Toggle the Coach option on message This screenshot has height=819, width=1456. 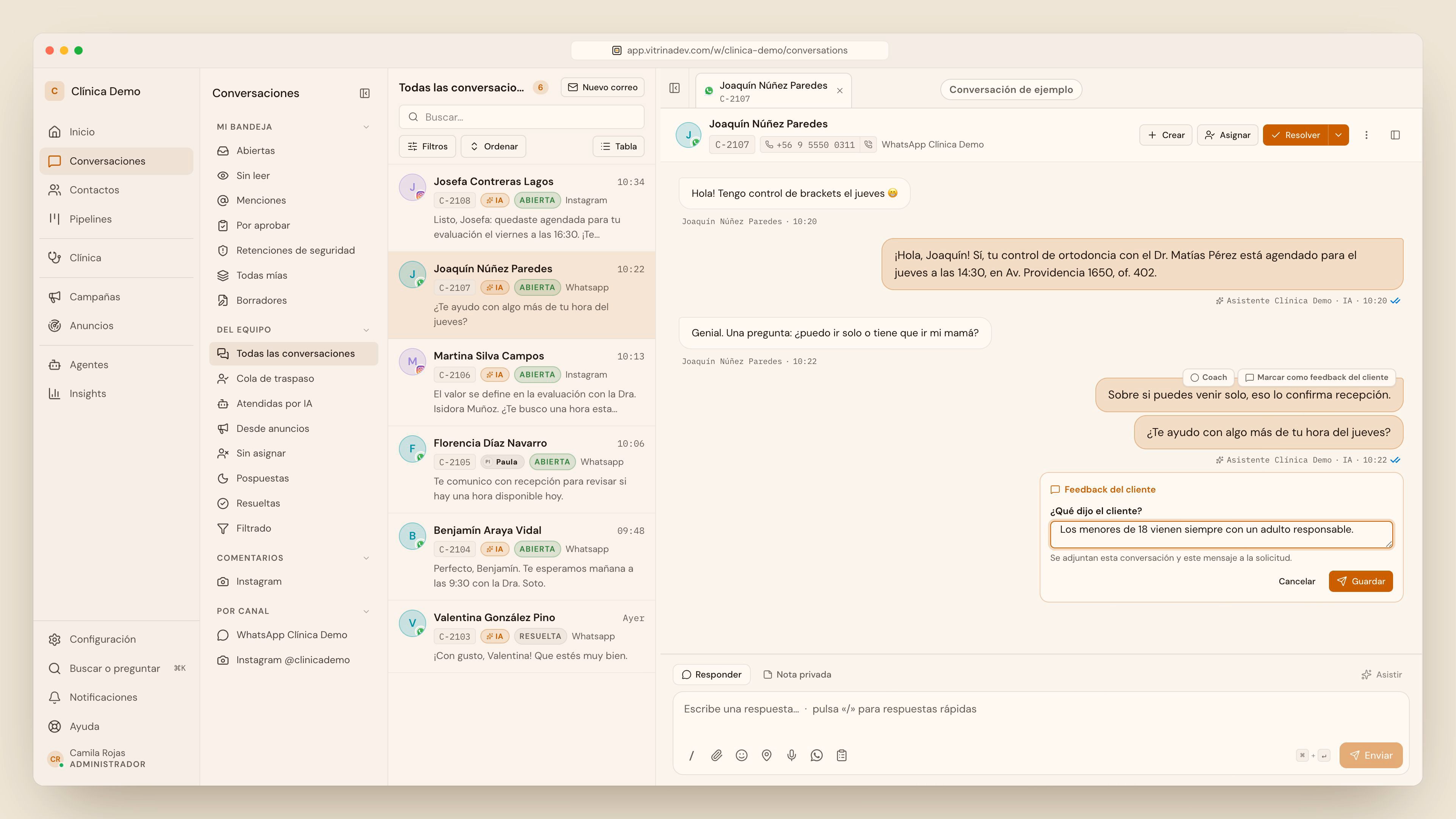[x=1208, y=377]
